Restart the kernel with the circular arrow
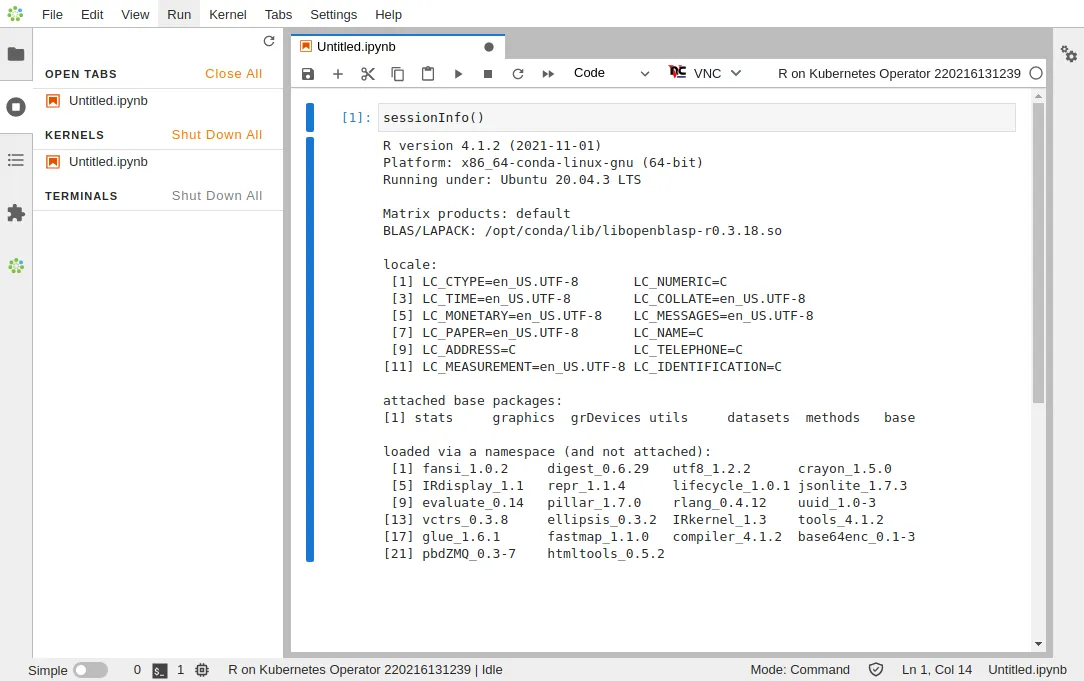 tap(518, 74)
